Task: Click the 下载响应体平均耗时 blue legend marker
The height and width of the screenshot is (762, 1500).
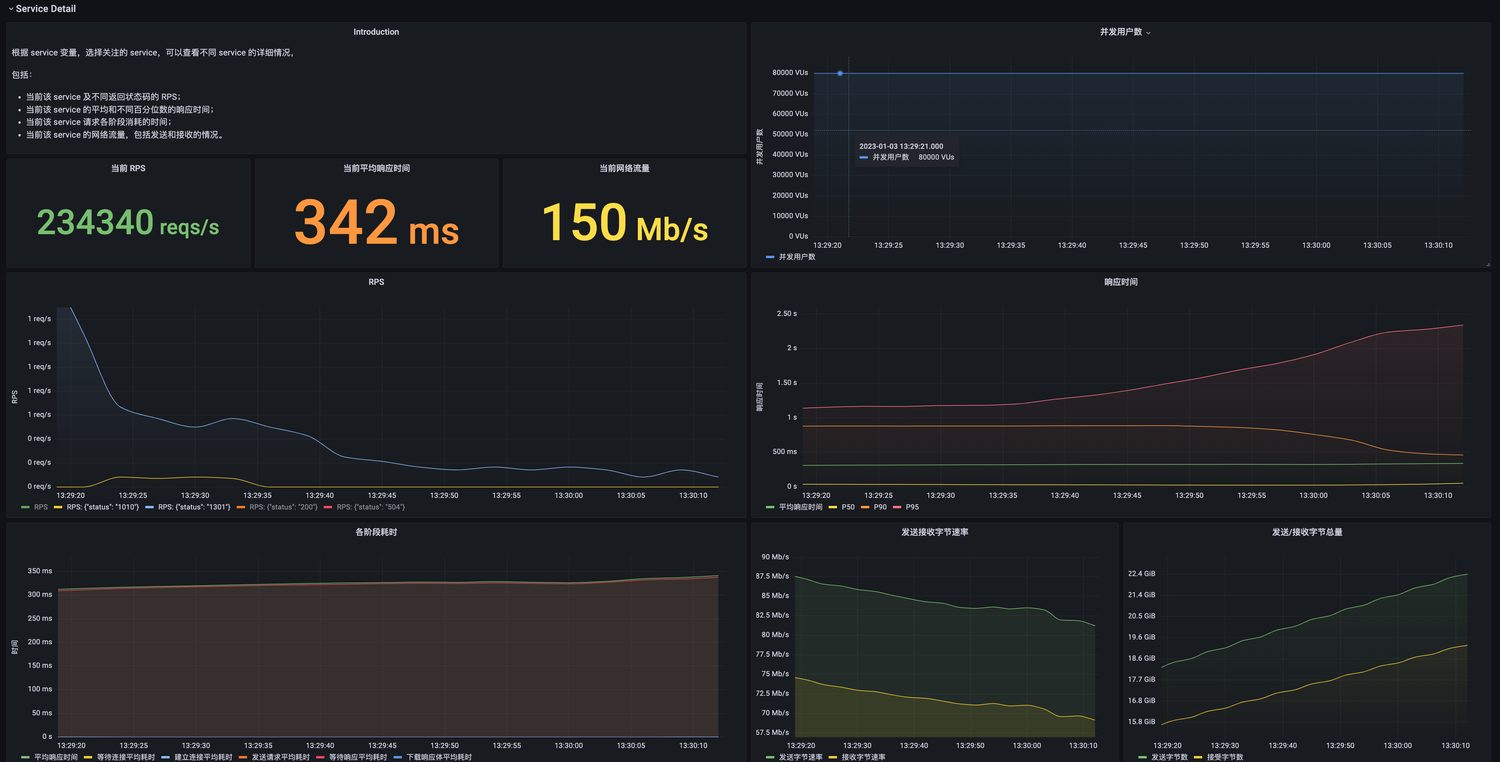Action: 397,757
